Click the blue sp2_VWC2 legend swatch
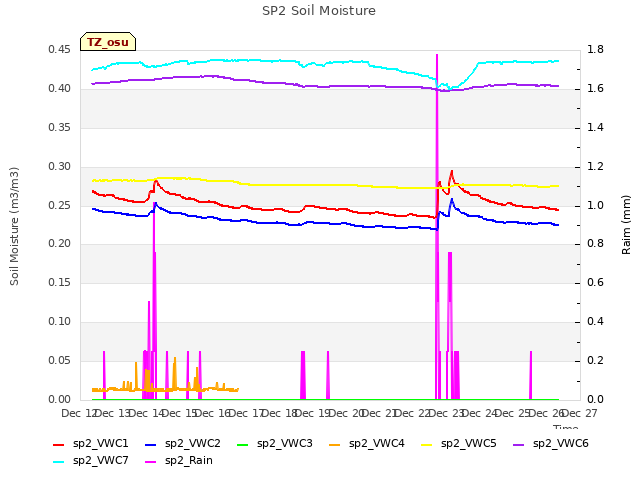 [151, 445]
